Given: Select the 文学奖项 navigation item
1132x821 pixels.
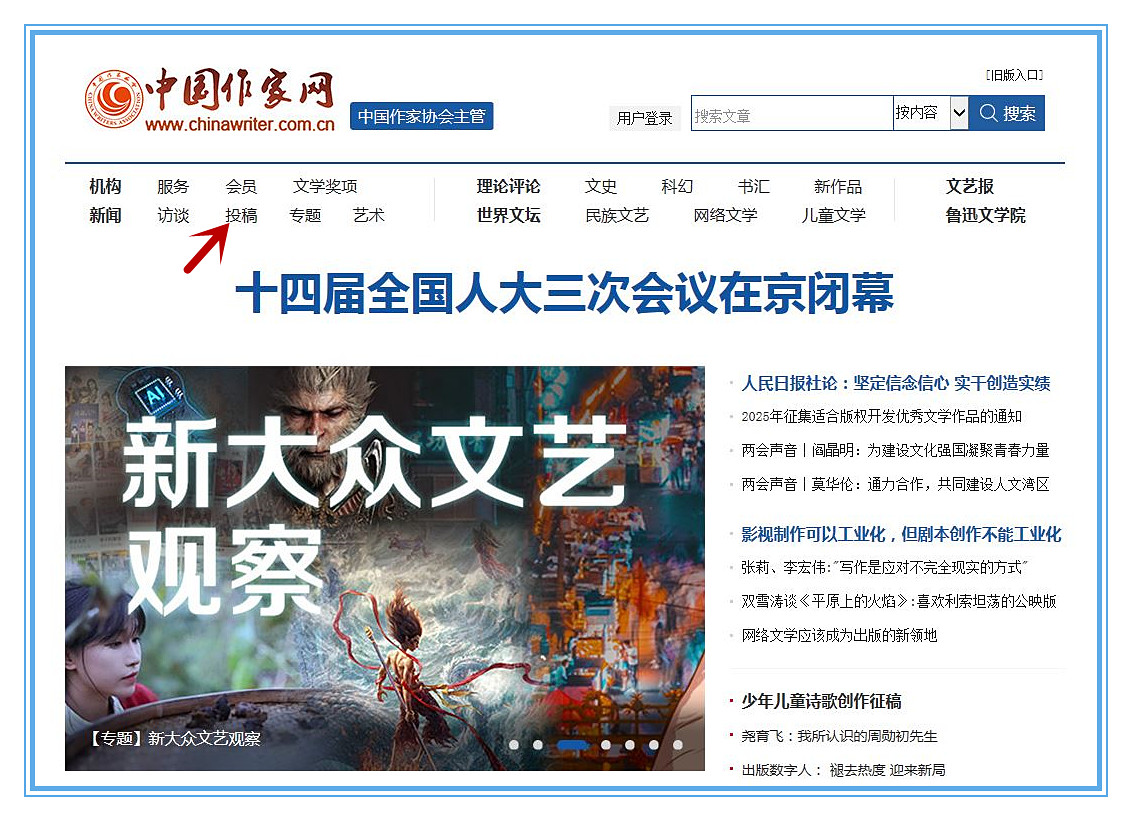Looking at the screenshot, I should (325, 186).
